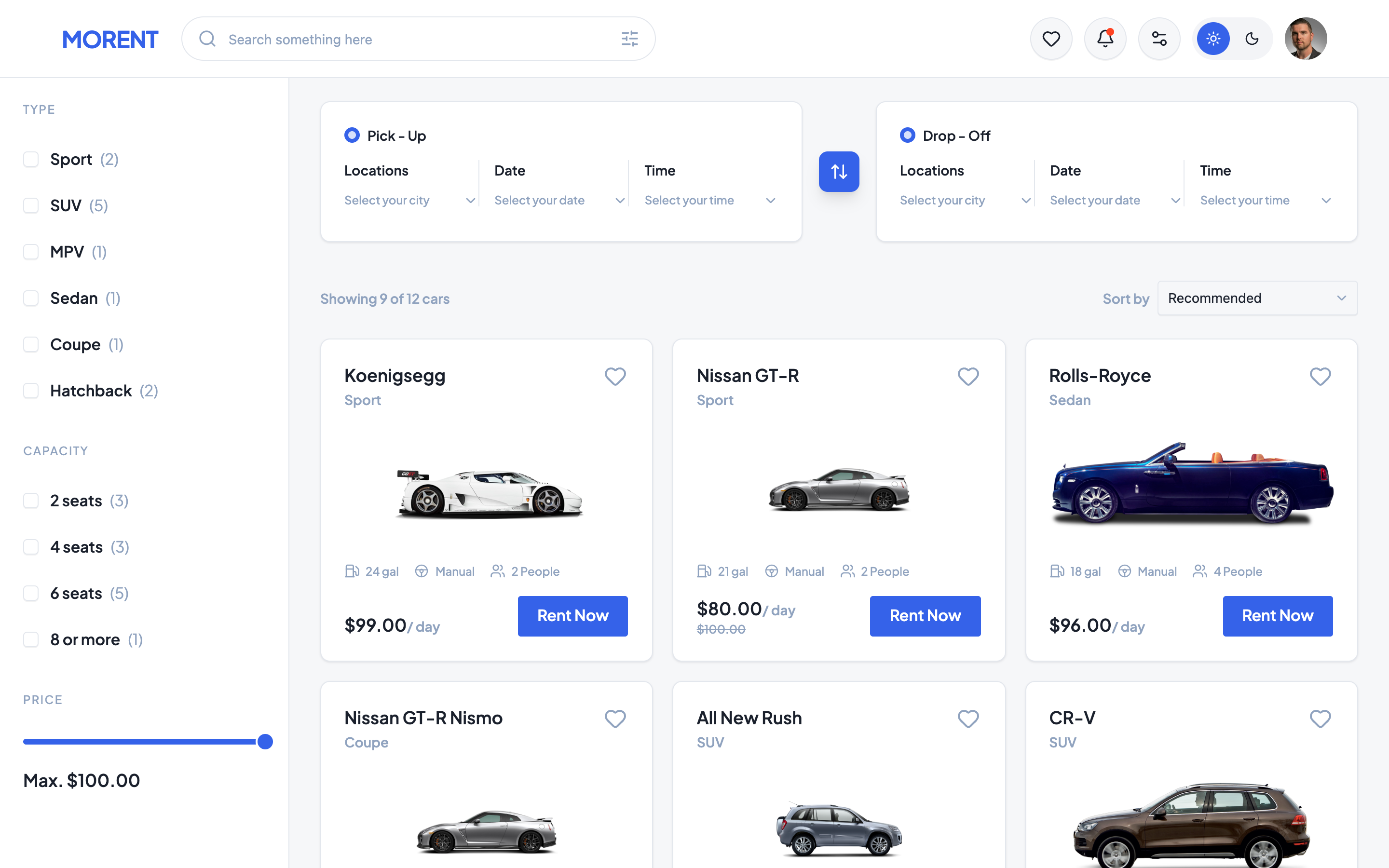This screenshot has height=868, width=1389.
Task: Click the max price slider handle
Action: click(x=265, y=742)
